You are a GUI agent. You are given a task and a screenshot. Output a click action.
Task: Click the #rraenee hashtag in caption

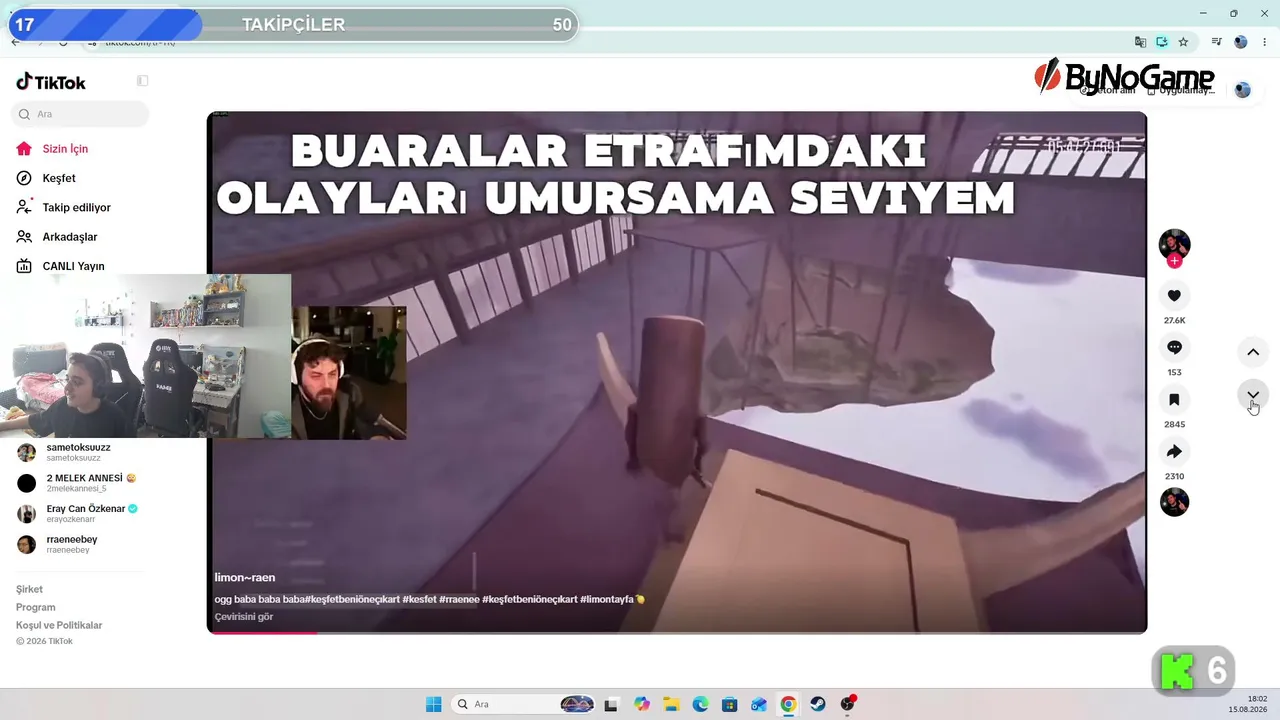[458, 599]
